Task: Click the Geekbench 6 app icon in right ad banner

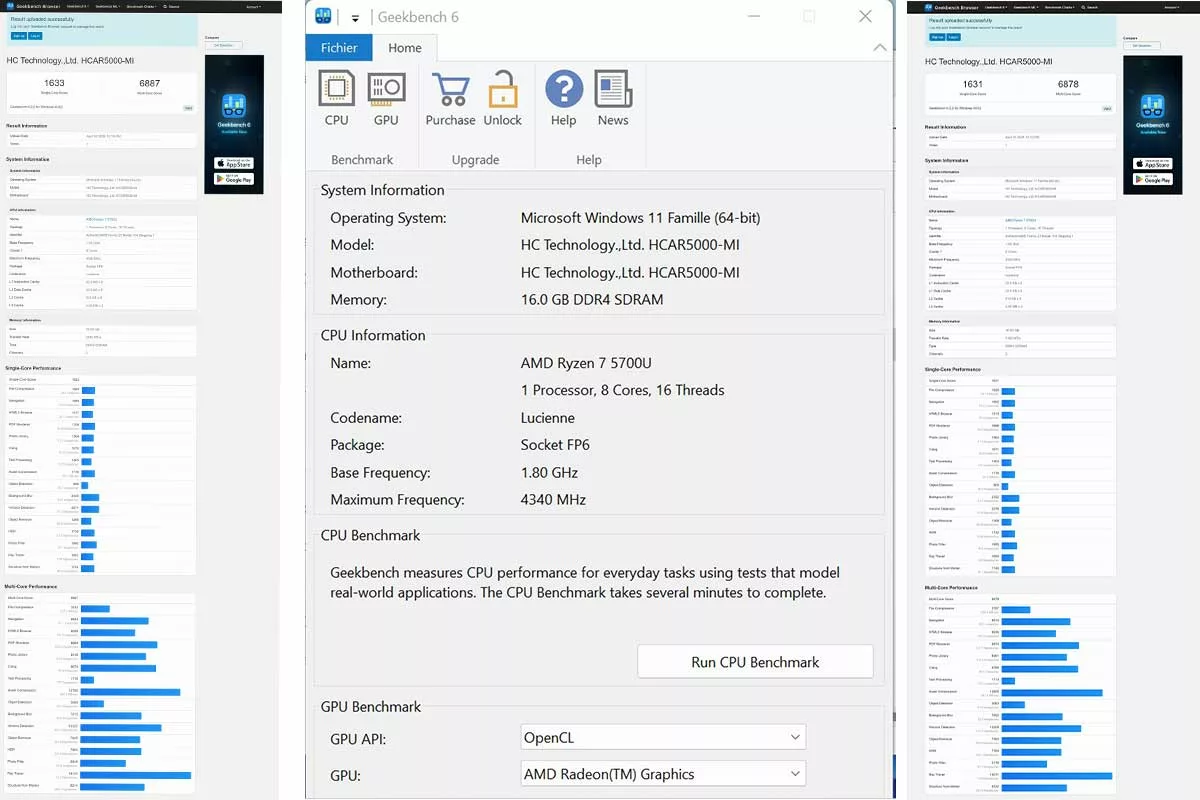Action: [x=1152, y=107]
